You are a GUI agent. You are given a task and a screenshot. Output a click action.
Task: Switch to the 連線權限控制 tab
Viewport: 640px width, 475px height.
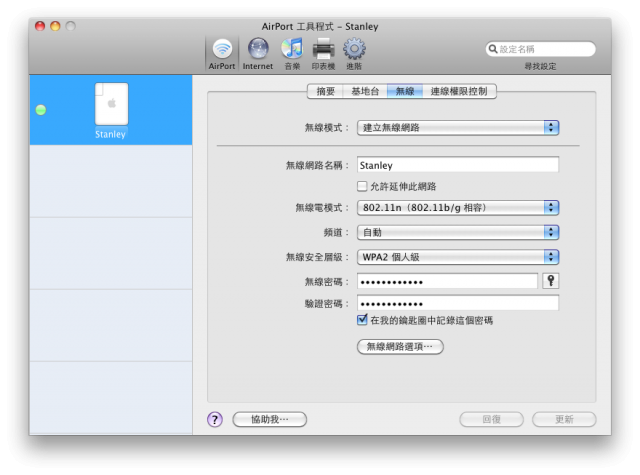click(x=459, y=91)
